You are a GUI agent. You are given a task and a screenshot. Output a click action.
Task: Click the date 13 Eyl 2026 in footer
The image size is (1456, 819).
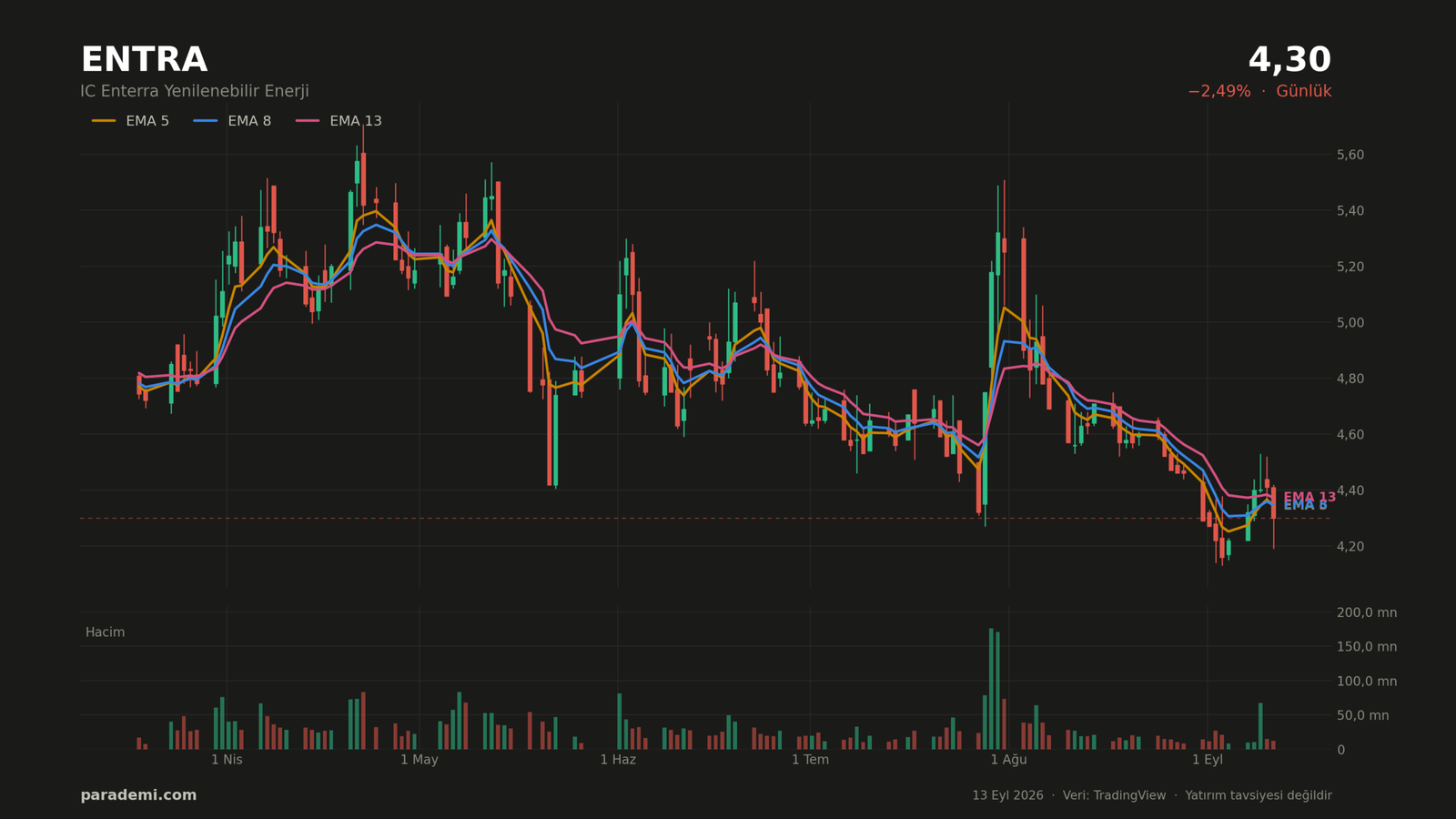[x=1007, y=796]
